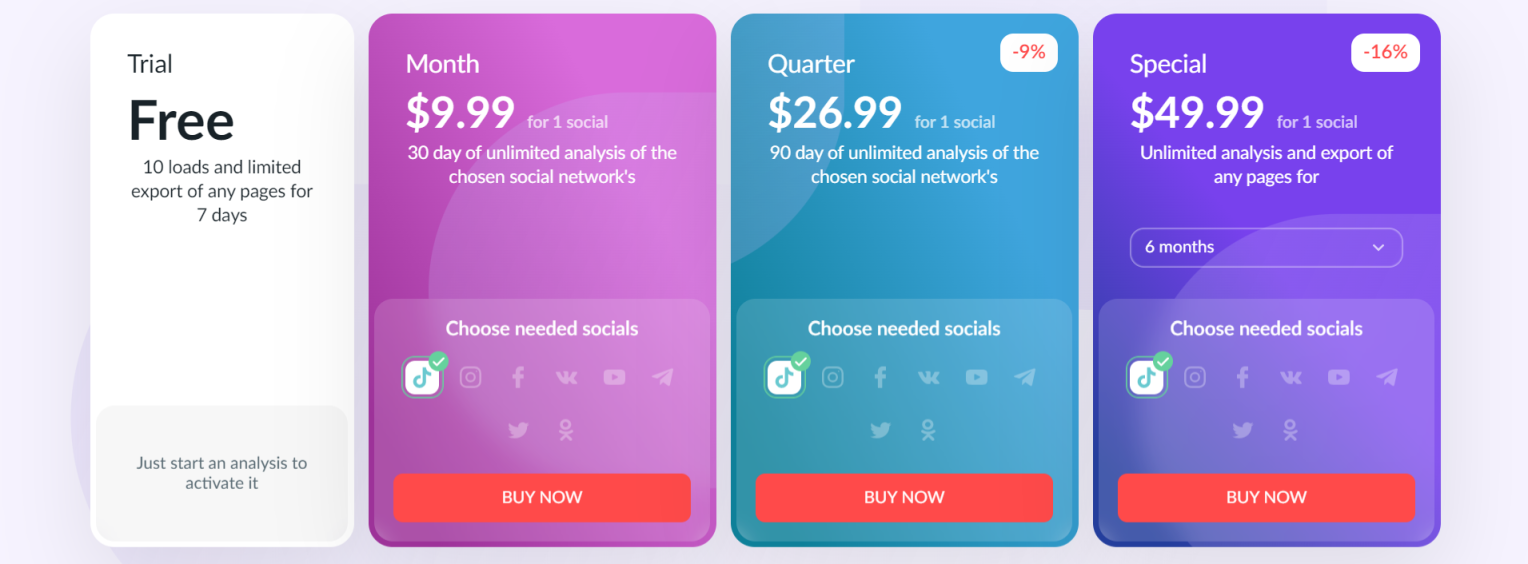Click the -16% discount badge
Viewport: 1528px width, 564px height.
point(1385,52)
